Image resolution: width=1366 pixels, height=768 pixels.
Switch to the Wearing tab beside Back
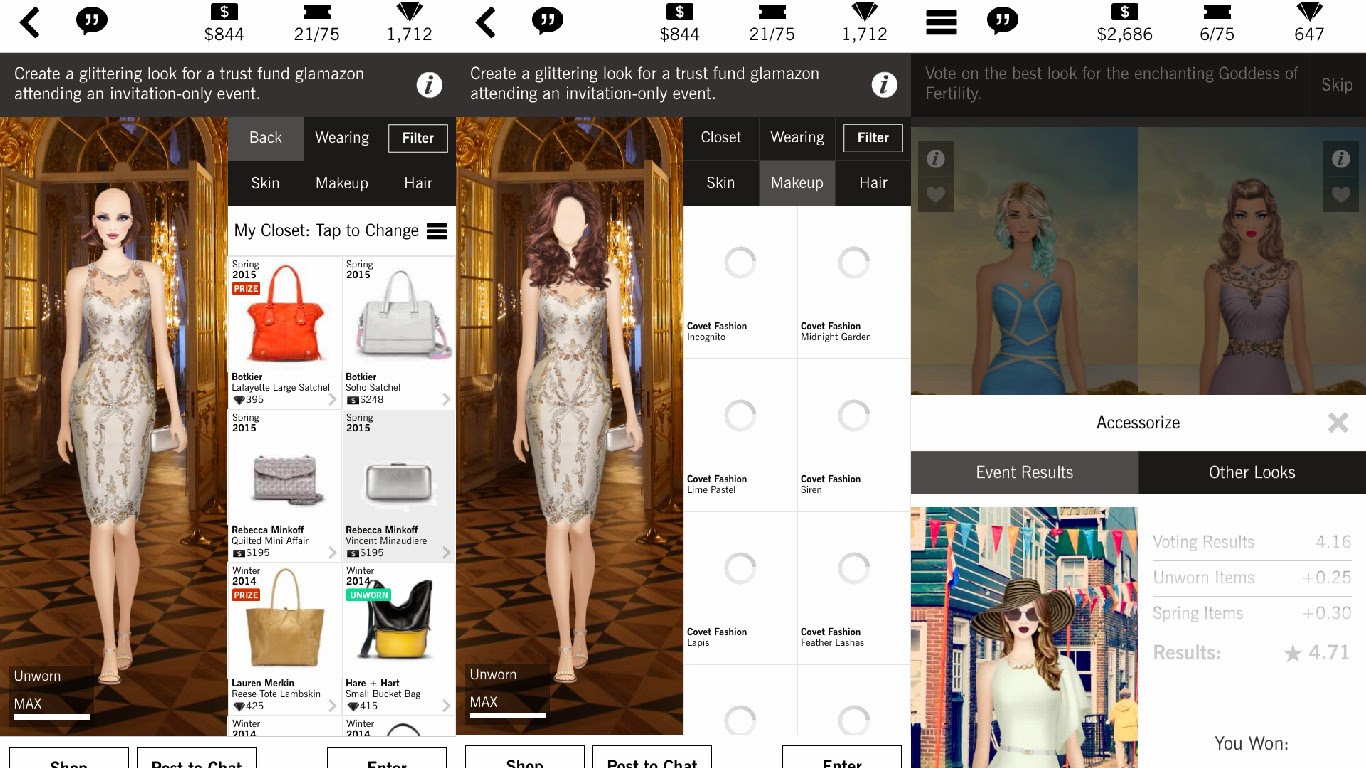click(x=342, y=138)
